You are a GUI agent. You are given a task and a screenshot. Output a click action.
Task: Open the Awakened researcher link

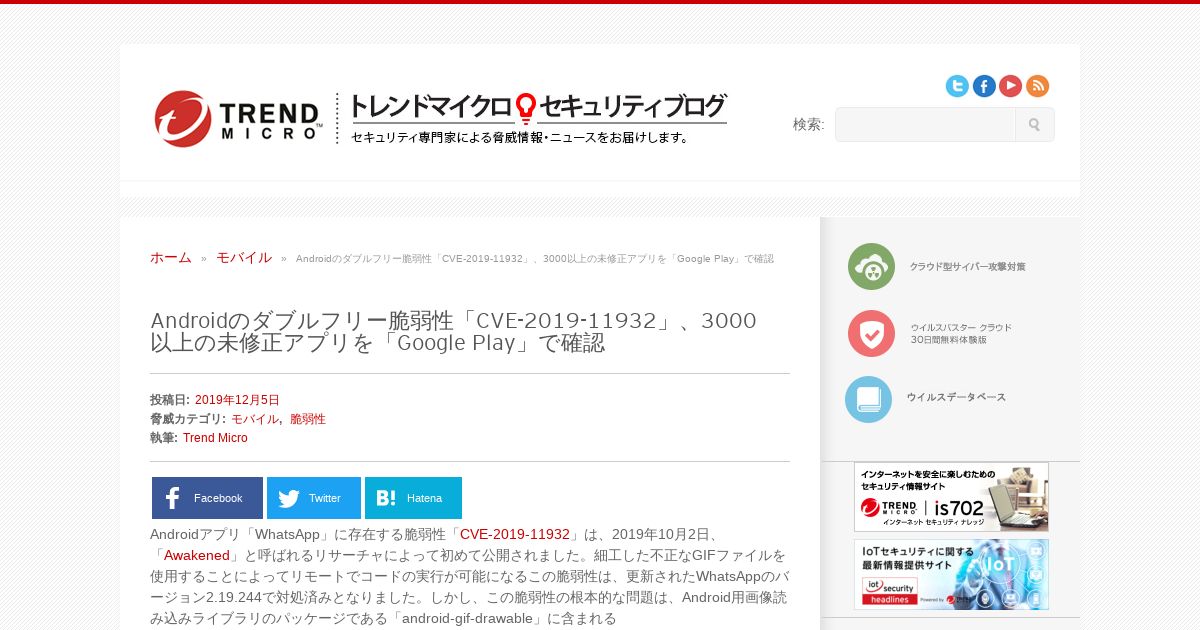coord(197,555)
